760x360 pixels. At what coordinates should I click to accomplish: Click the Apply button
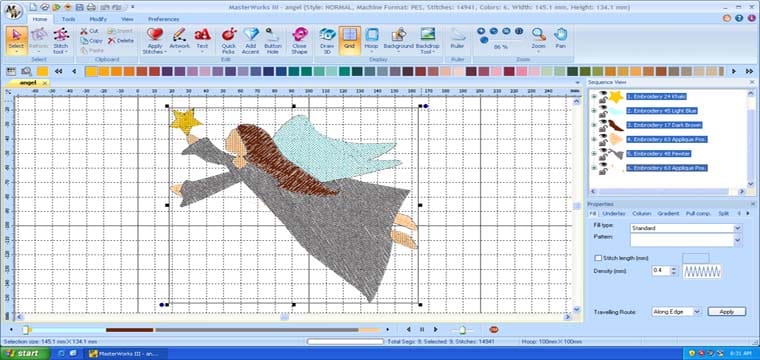pos(727,312)
